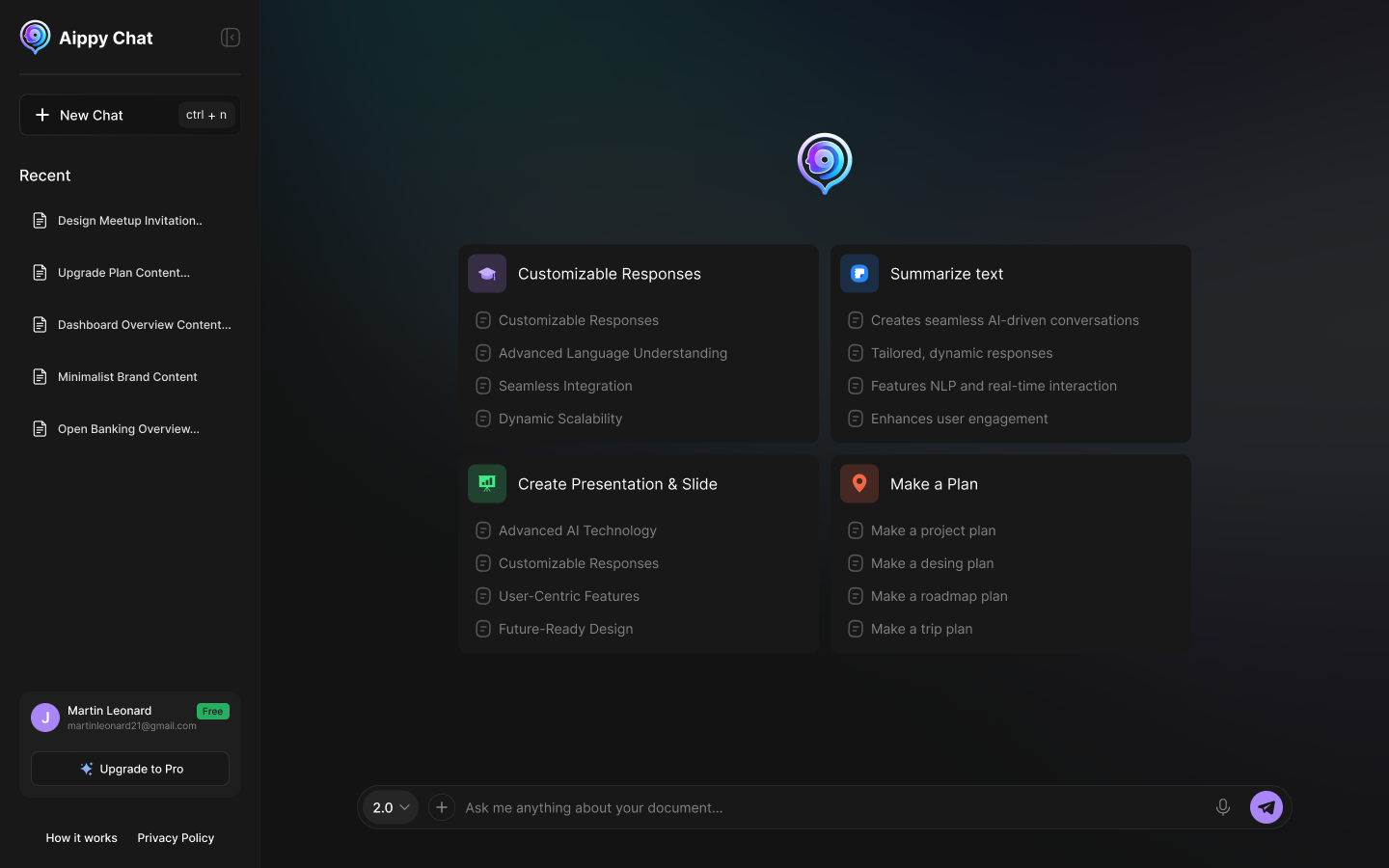The width and height of the screenshot is (1389, 868).
Task: Choose Advanced Language Understanding prompt
Action: click(x=613, y=353)
